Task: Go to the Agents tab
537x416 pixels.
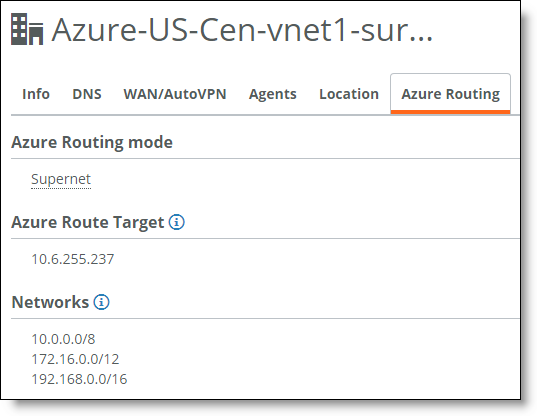Action: click(x=273, y=94)
